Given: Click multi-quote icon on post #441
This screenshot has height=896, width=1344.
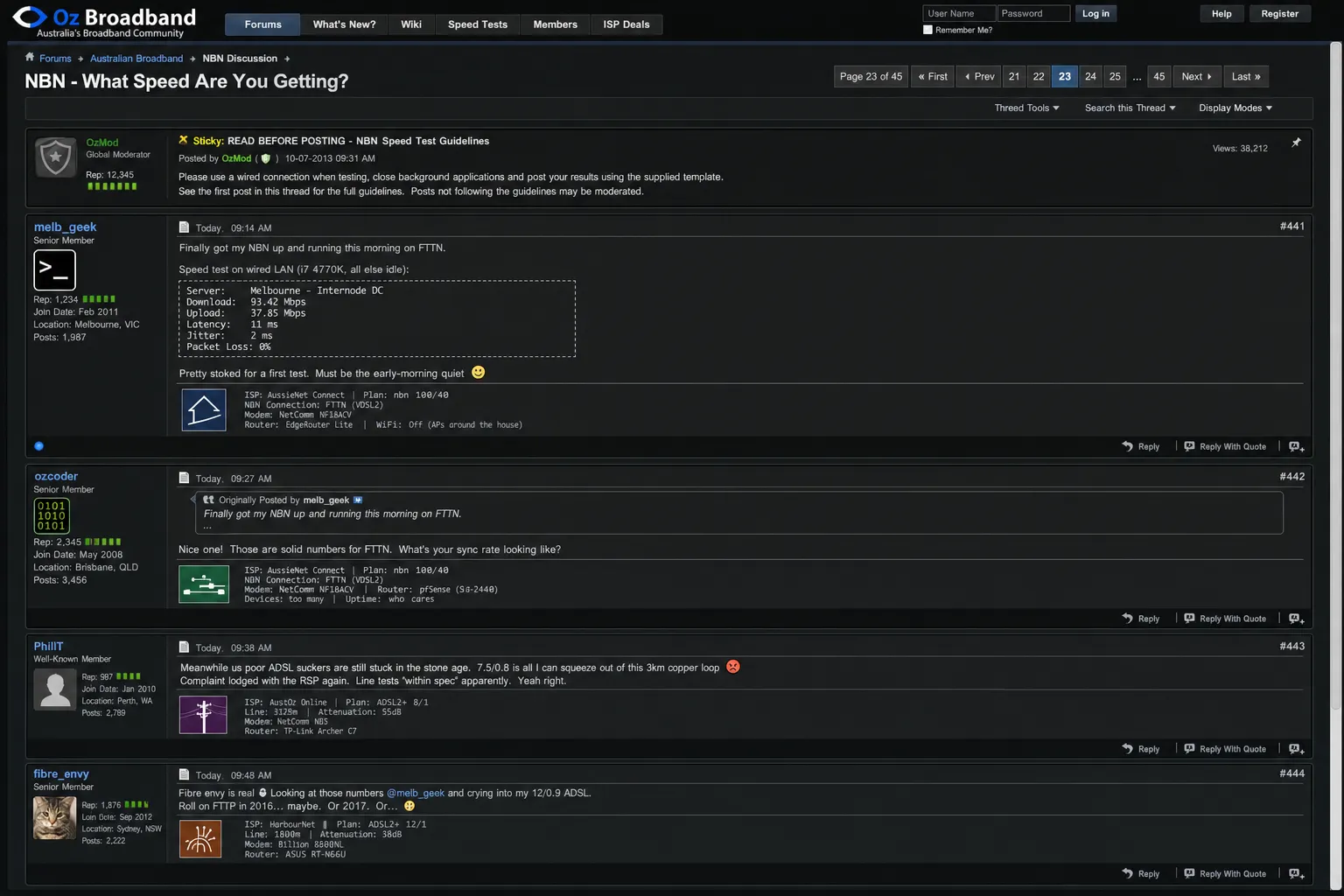Looking at the screenshot, I should 1296,447.
